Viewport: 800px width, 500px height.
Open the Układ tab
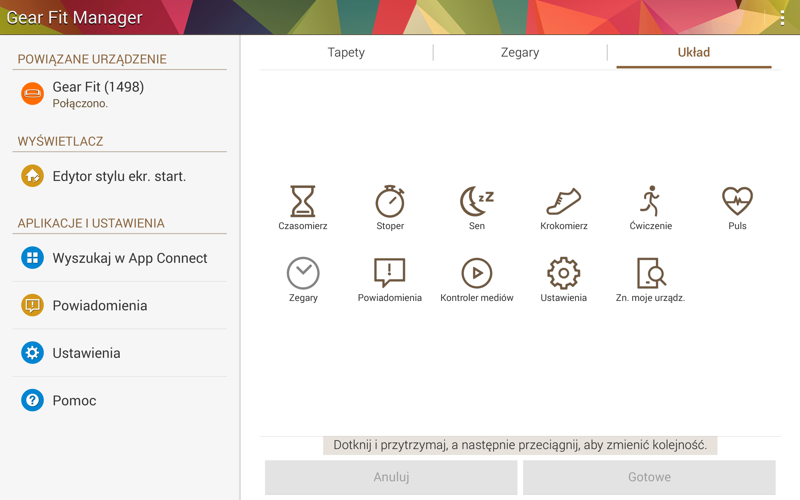[x=693, y=52]
